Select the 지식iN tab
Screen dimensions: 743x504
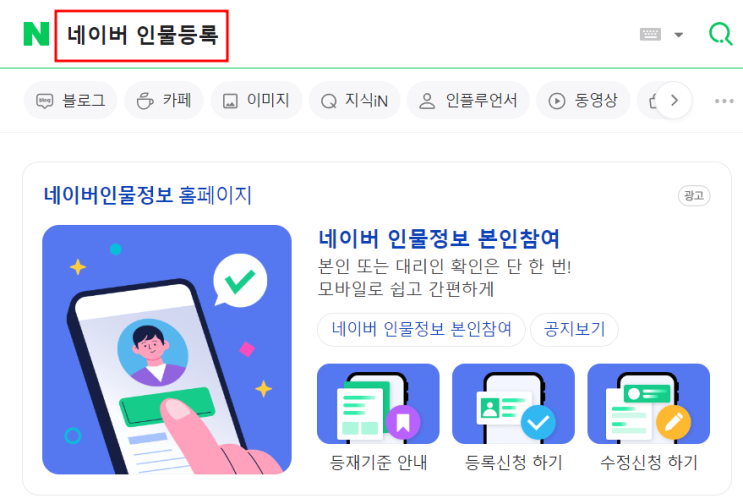click(354, 100)
